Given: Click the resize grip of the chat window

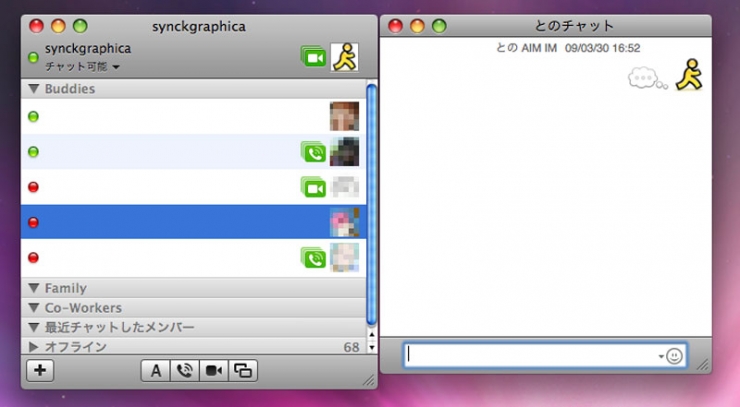Looking at the screenshot, I should (703, 365).
